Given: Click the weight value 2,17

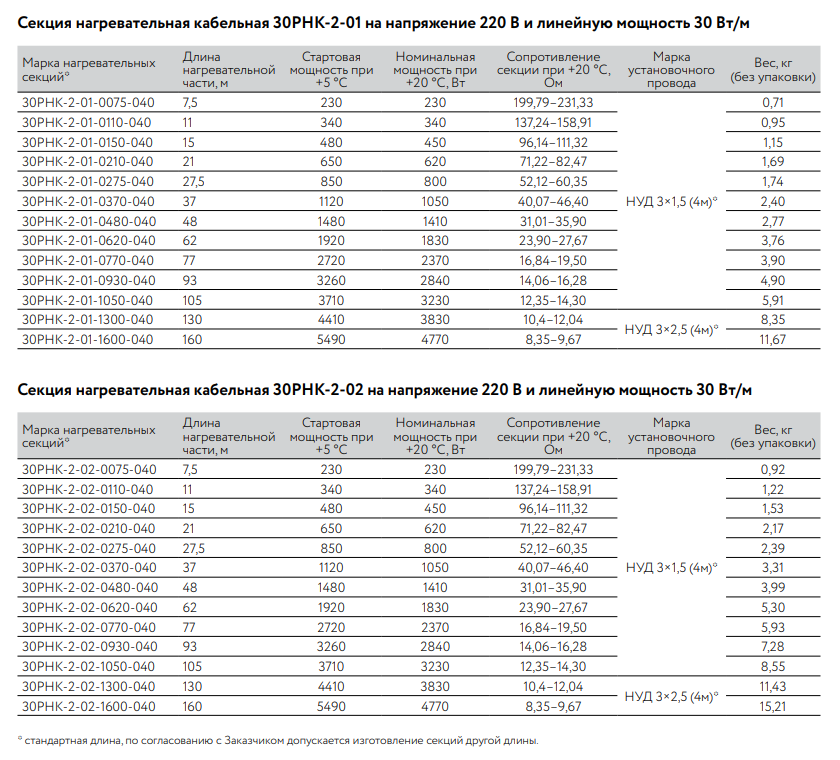Looking at the screenshot, I should (x=773, y=529).
